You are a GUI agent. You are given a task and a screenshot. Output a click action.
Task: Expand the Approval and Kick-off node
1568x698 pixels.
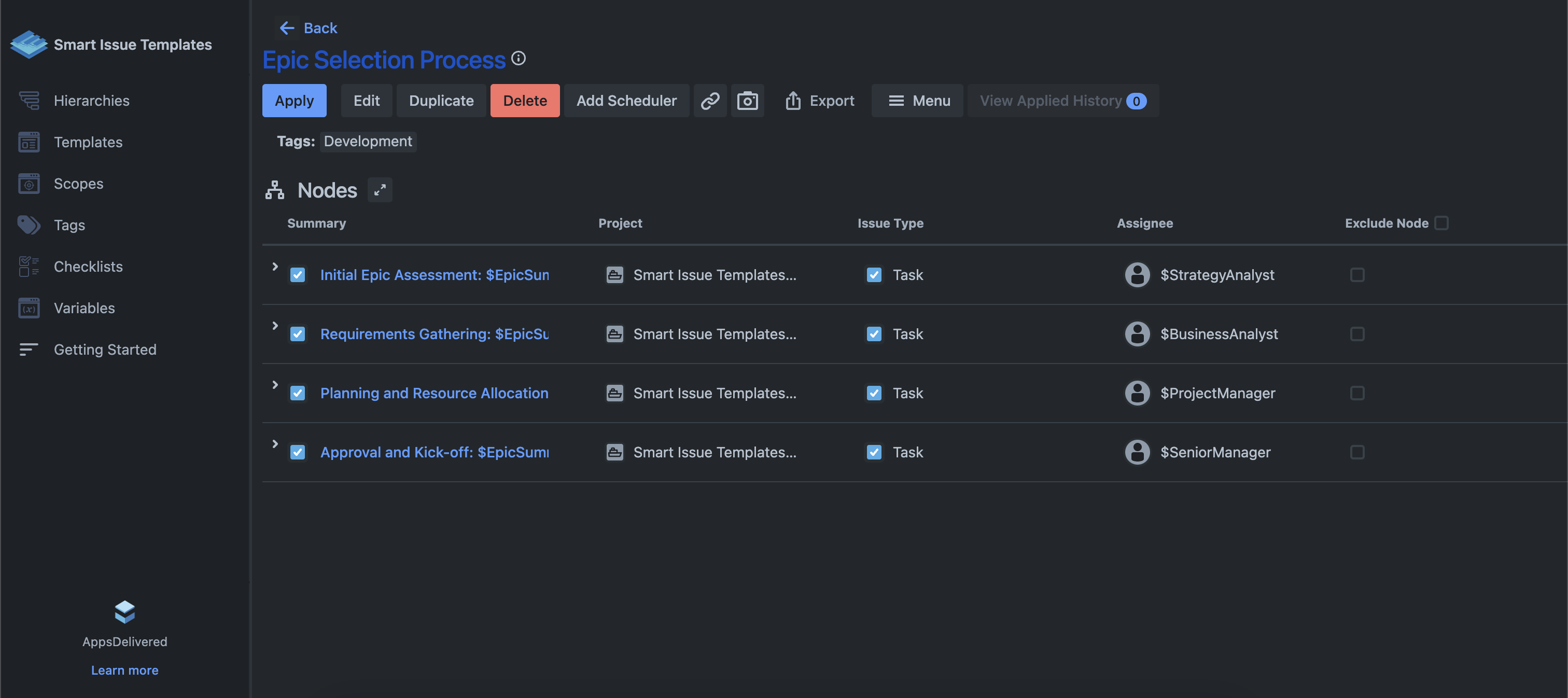coord(275,443)
